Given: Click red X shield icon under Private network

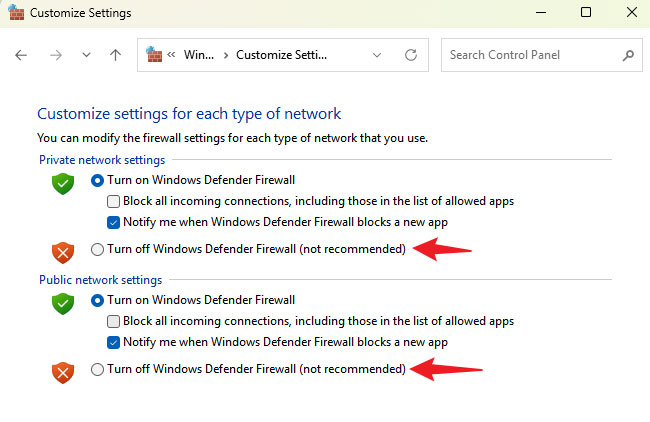Looking at the screenshot, I should [x=63, y=253].
